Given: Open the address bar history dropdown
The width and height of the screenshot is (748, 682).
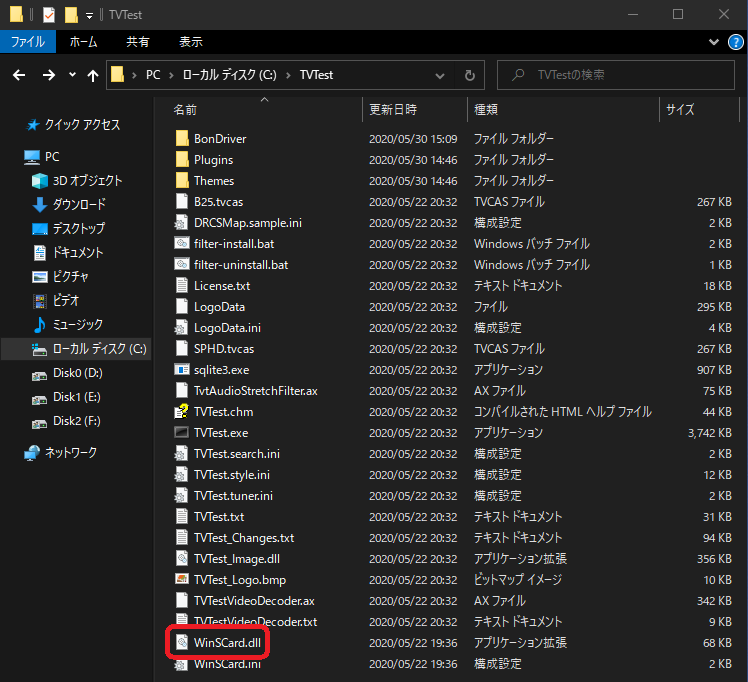Looking at the screenshot, I should pos(442,75).
